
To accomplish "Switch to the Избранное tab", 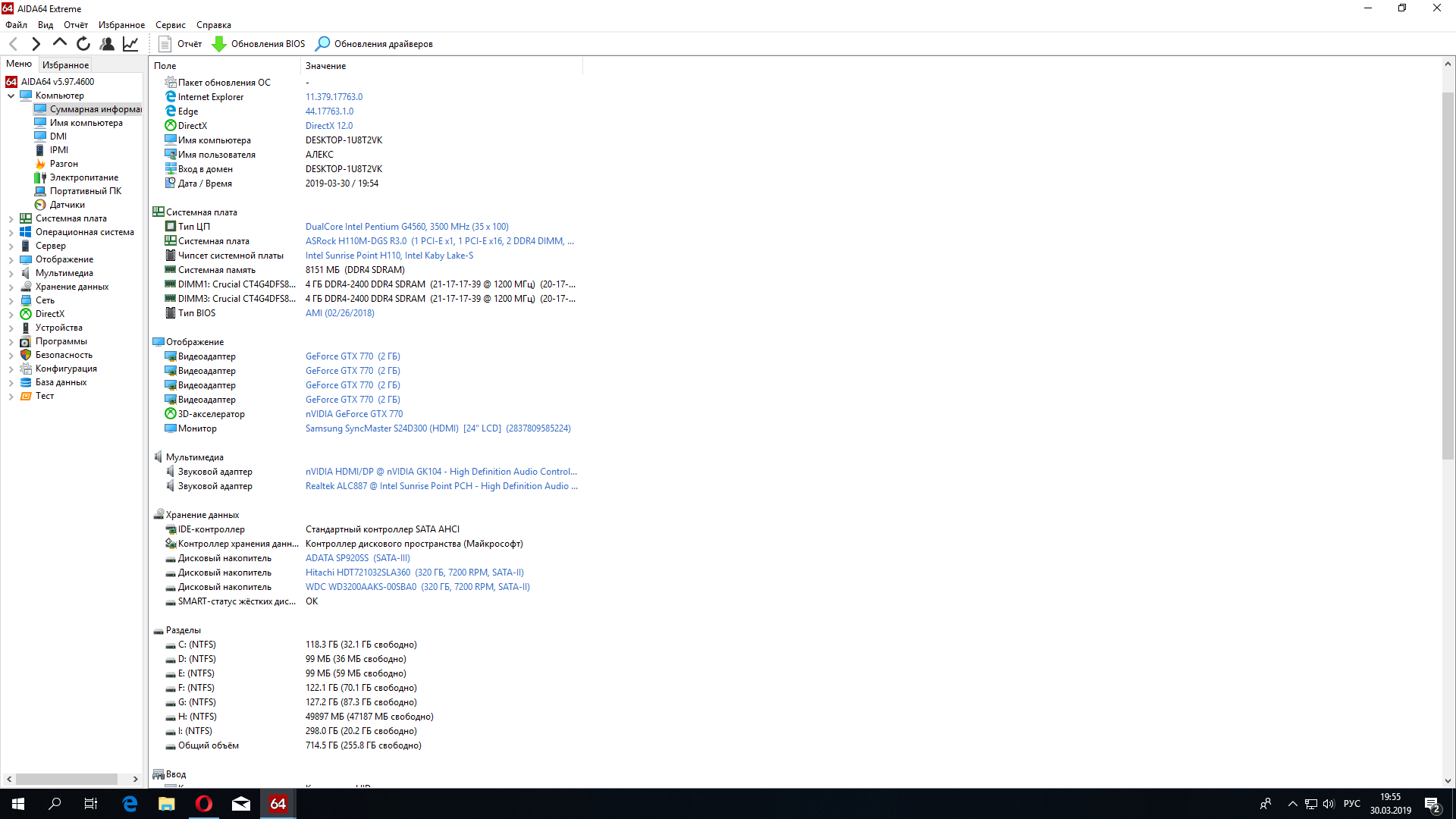I will (x=65, y=65).
